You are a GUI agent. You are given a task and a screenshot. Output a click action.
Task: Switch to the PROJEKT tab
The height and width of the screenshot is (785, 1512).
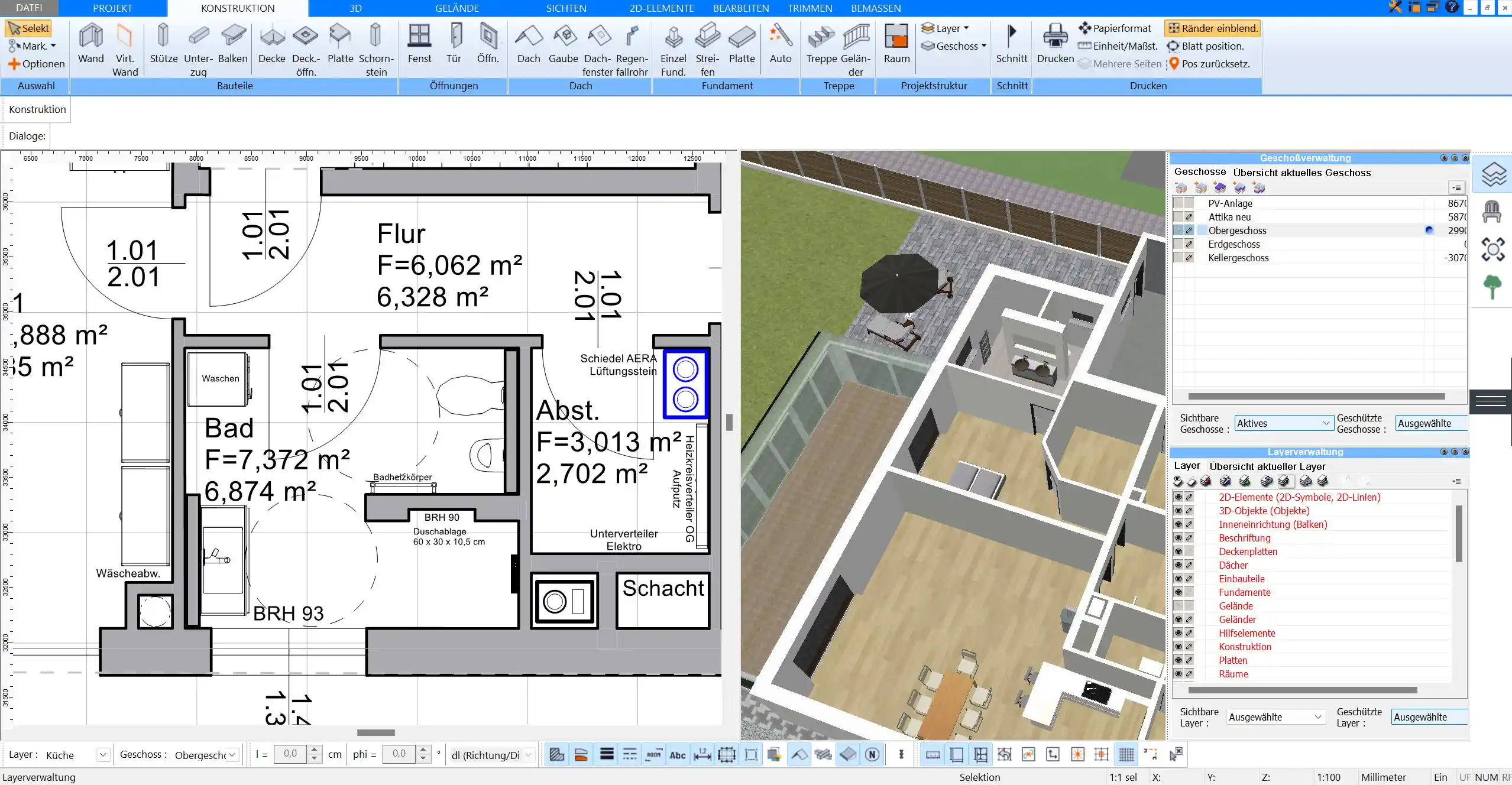(x=112, y=8)
